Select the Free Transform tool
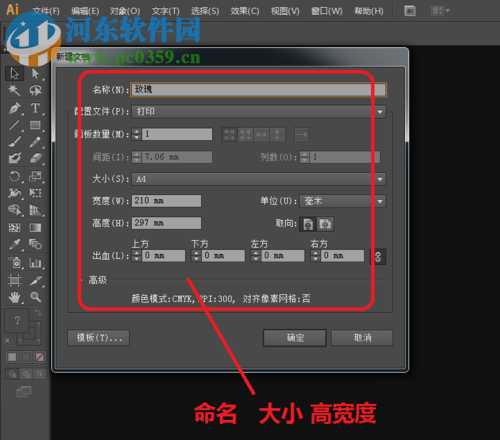 click(x=35, y=193)
